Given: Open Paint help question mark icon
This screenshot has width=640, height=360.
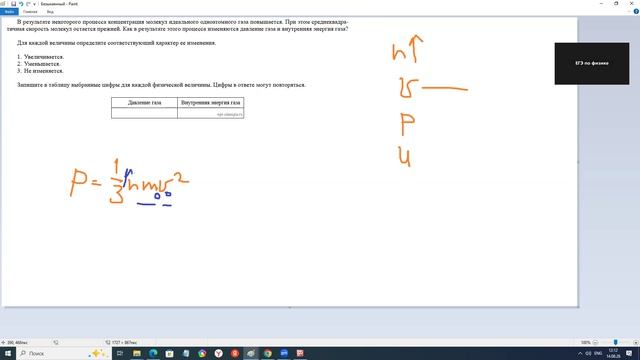Looking at the screenshot, I should point(636,11).
